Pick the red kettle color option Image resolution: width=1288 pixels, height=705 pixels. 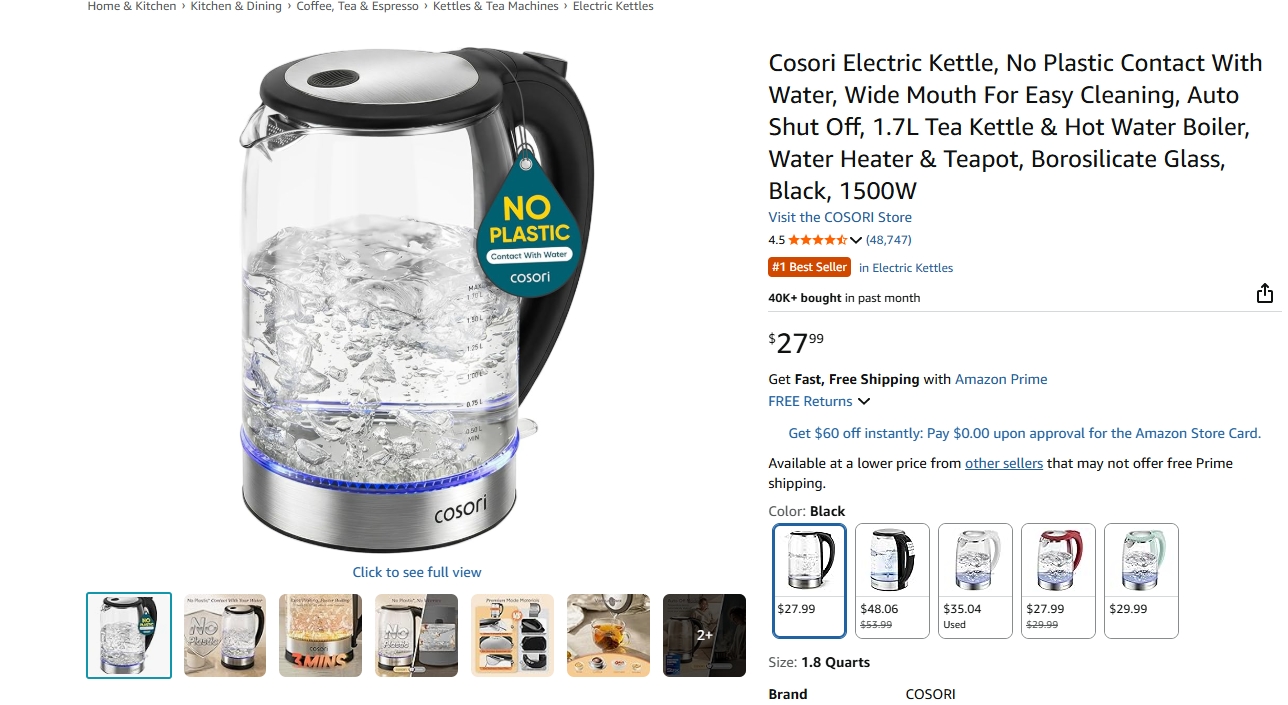[x=1058, y=580]
